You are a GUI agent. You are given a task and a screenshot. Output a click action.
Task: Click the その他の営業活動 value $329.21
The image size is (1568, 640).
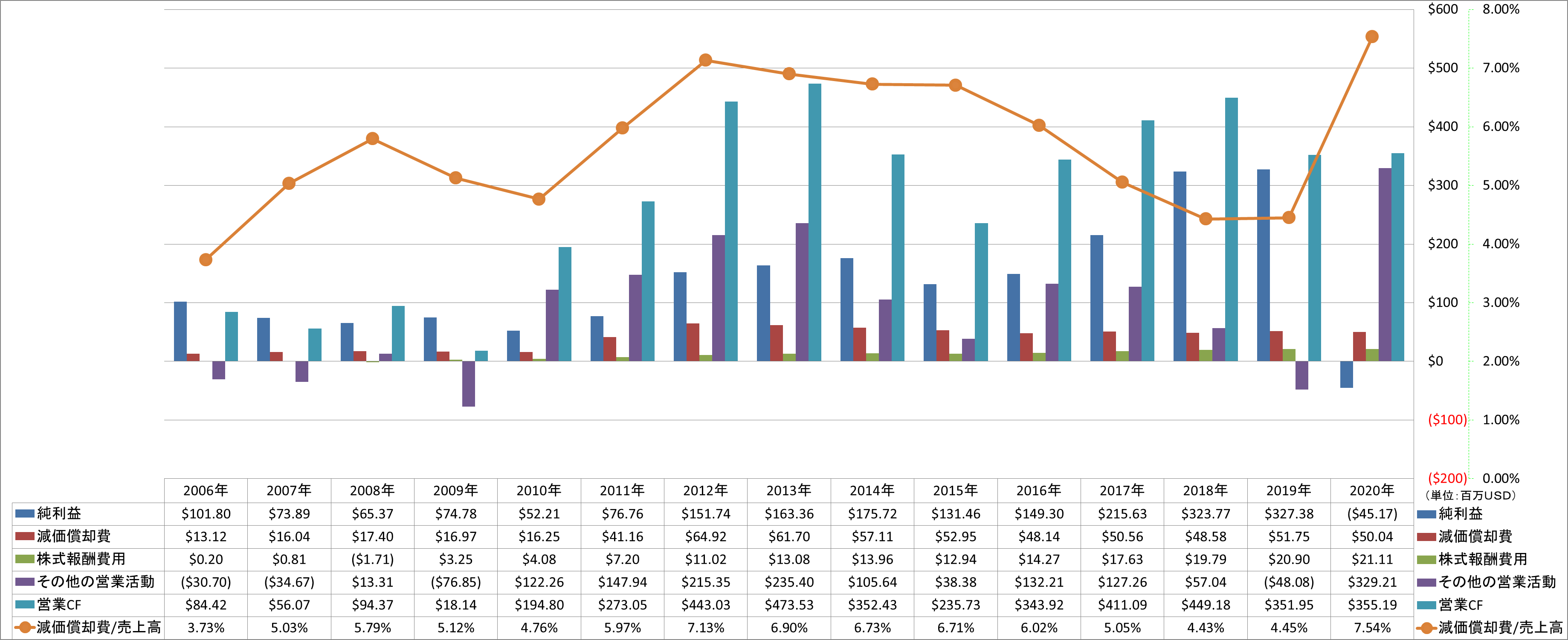tap(1372, 582)
